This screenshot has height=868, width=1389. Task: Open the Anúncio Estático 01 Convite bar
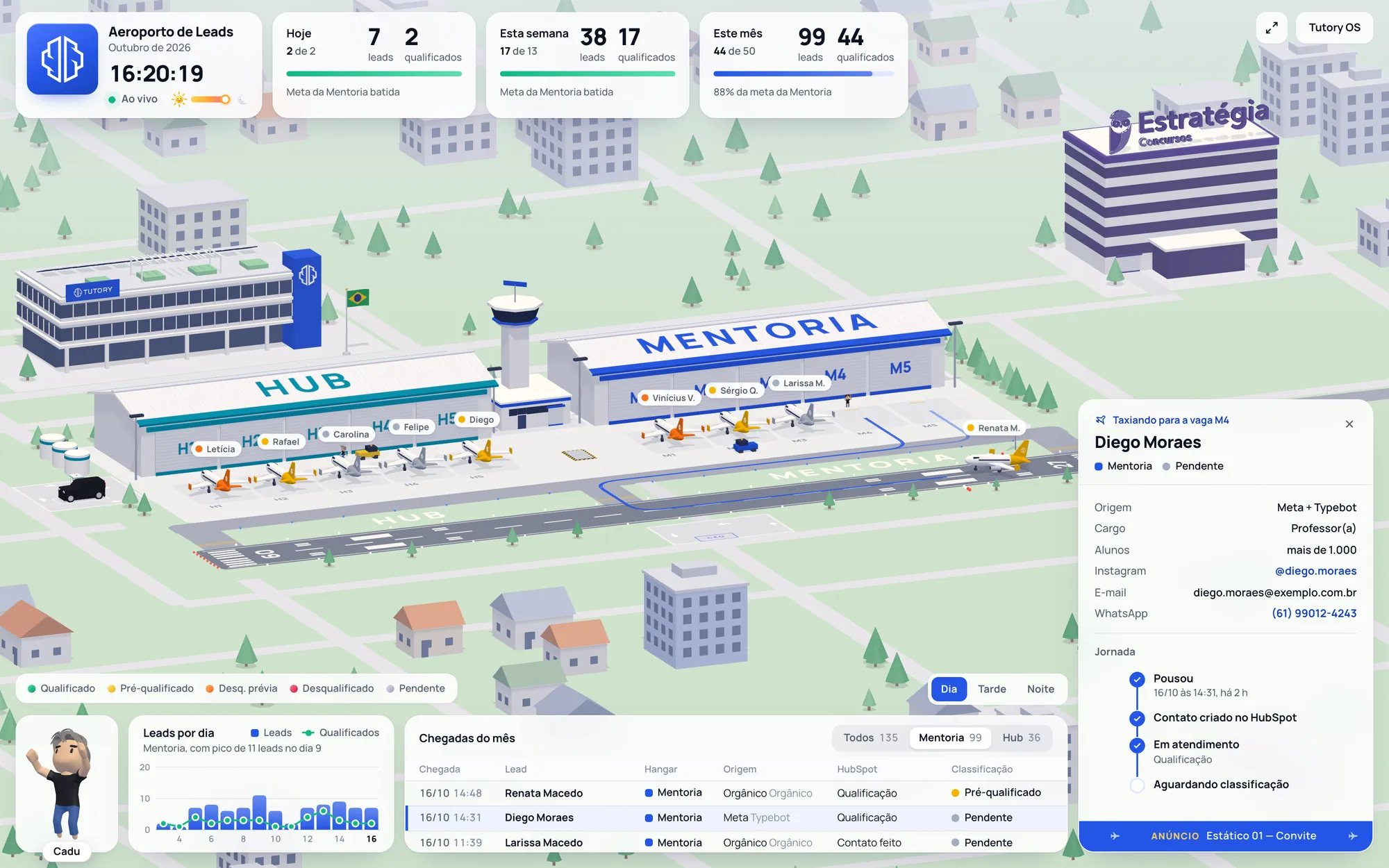1226,836
